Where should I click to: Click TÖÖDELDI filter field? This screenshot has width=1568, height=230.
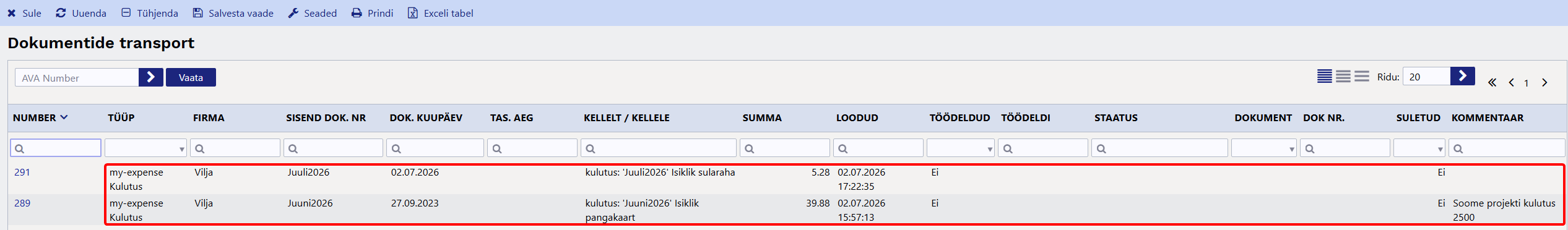tap(1043, 148)
